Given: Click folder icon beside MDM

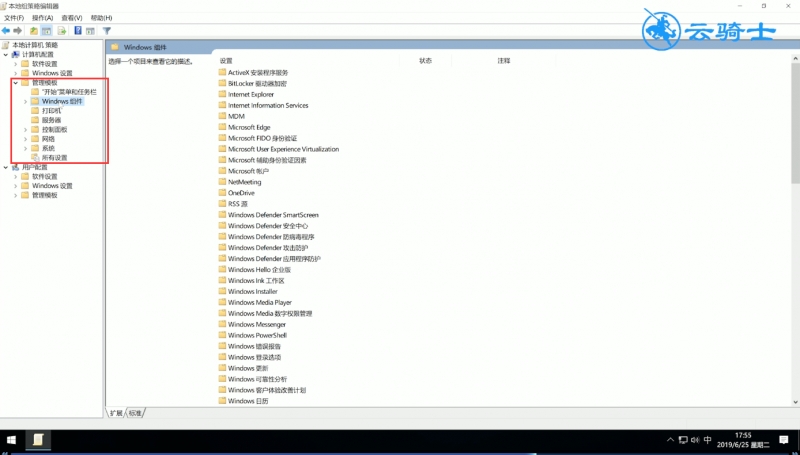Looking at the screenshot, I should coord(222,116).
